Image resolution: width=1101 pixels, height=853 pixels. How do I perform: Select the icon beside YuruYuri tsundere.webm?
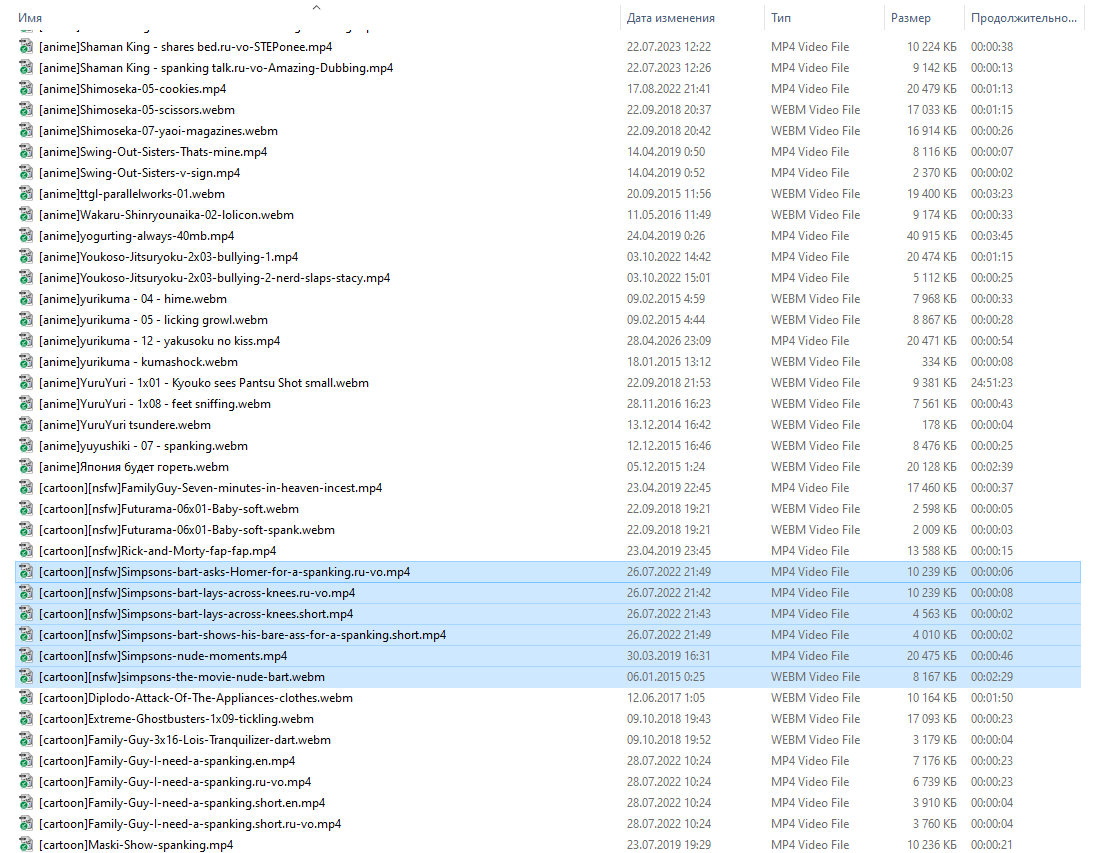click(26, 425)
